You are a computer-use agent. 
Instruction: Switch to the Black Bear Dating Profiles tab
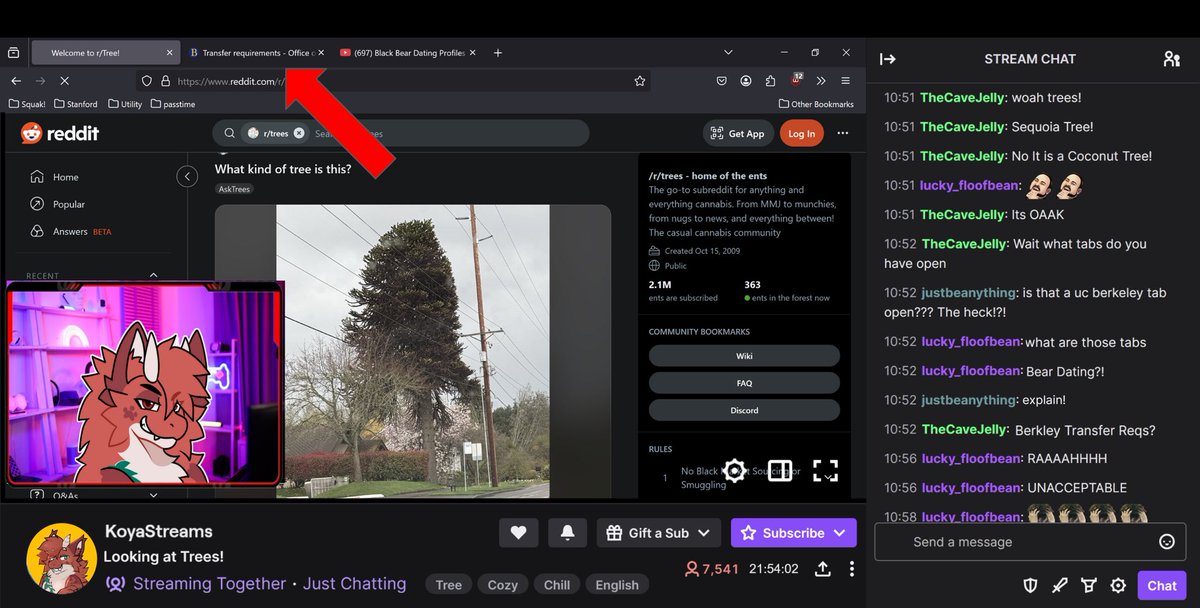(x=410, y=52)
